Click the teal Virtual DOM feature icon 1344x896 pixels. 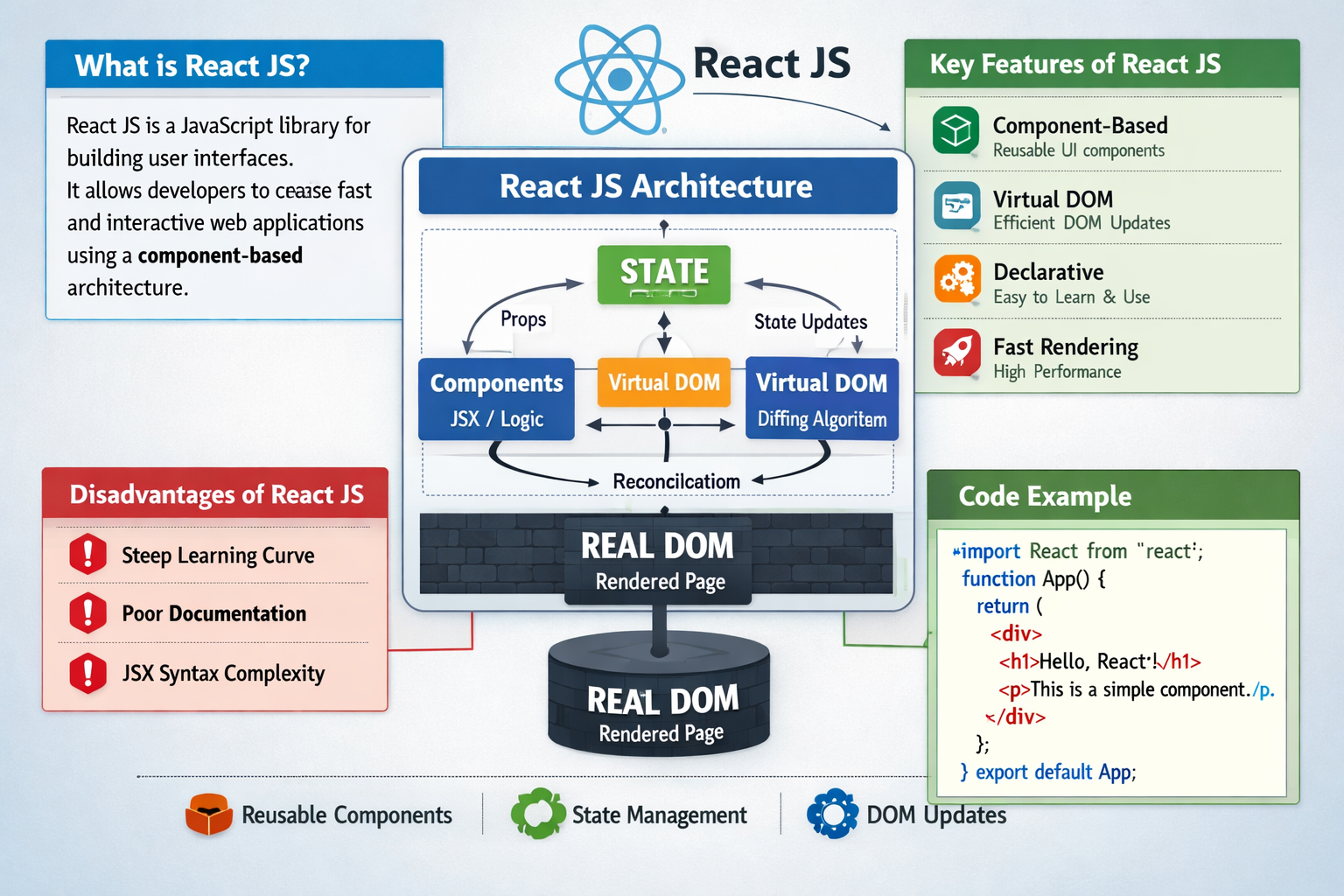[956, 206]
